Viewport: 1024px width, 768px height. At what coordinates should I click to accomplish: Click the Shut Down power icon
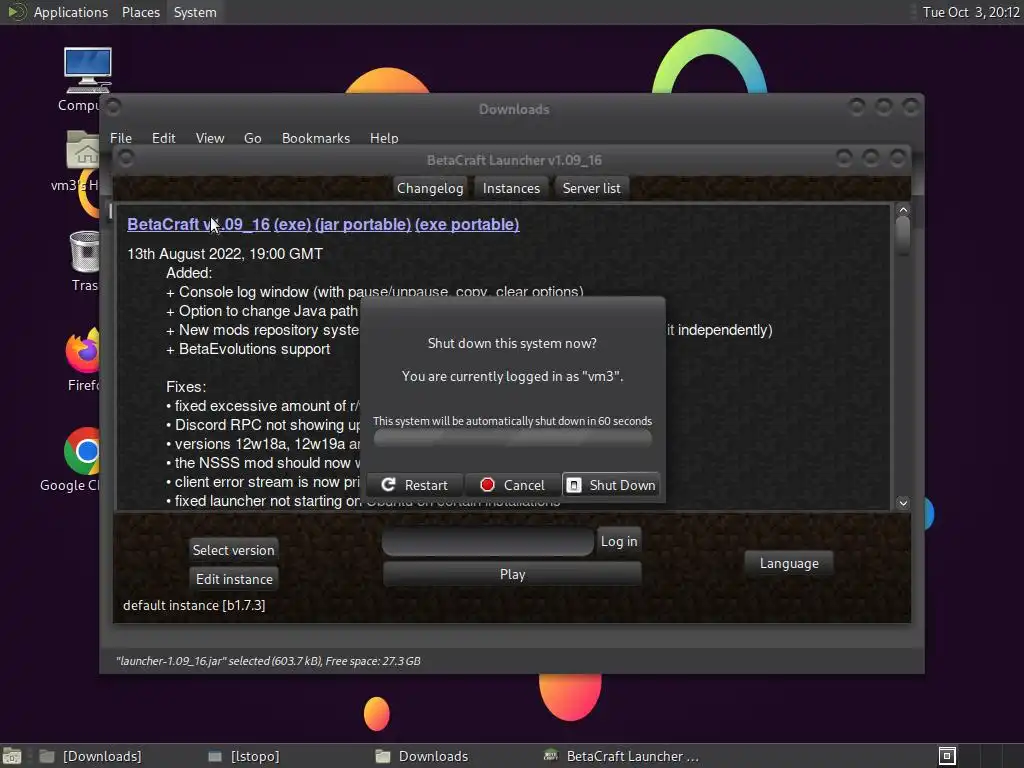point(574,485)
